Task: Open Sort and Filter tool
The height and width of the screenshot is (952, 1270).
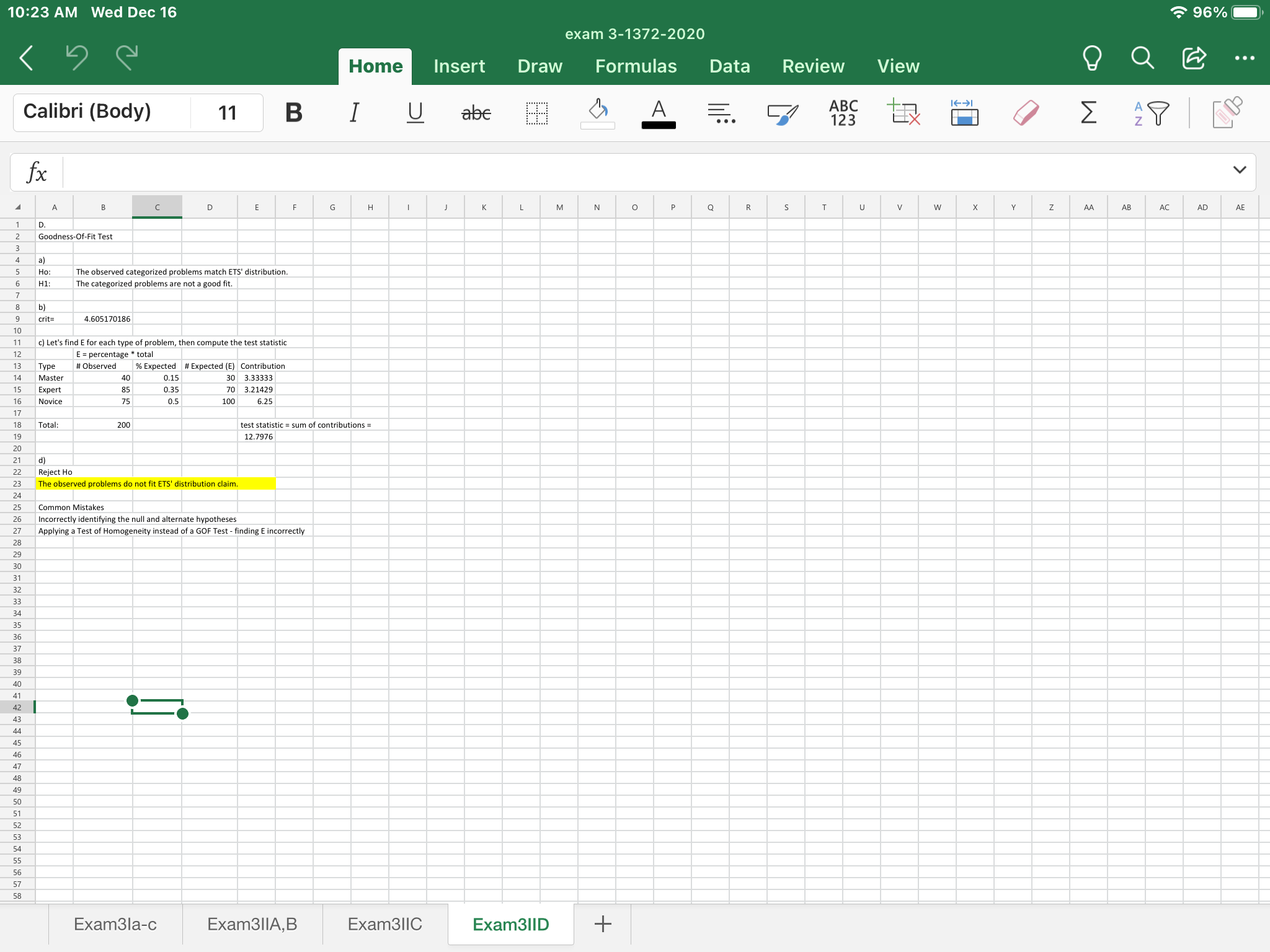Action: (1151, 113)
